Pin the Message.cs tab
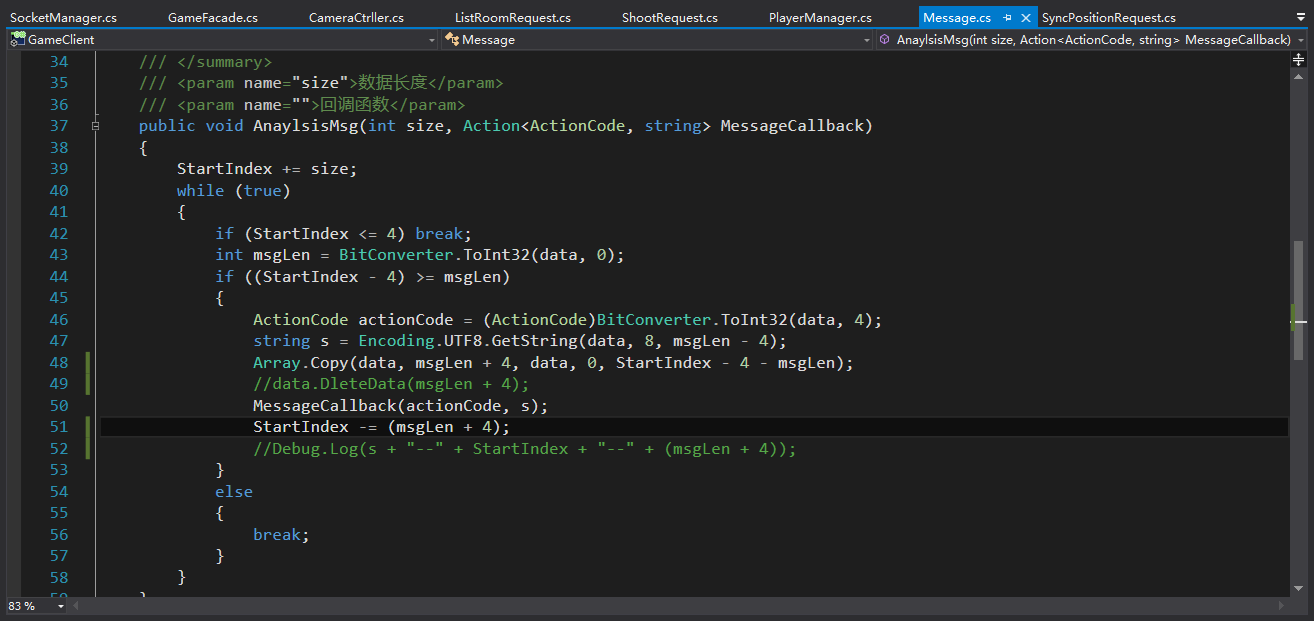Image resolution: width=1314 pixels, height=621 pixels. click(1007, 18)
